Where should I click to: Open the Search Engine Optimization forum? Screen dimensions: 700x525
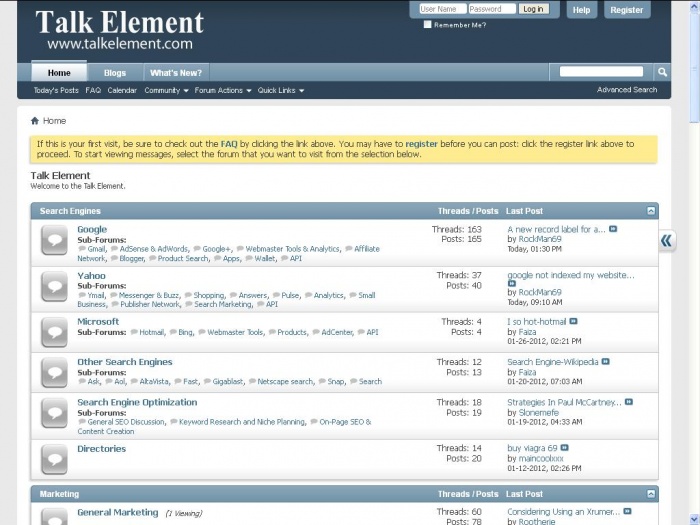[137, 402]
